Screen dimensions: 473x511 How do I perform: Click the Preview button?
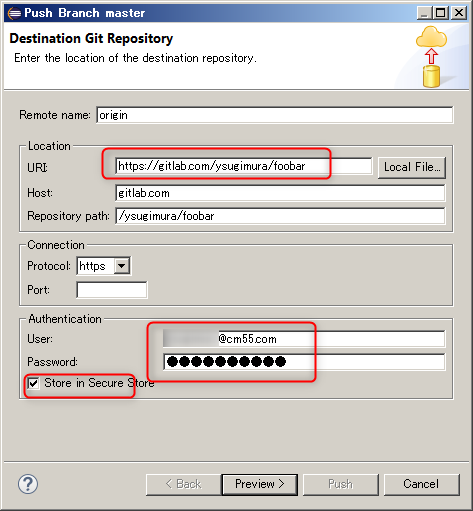[x=260, y=484]
